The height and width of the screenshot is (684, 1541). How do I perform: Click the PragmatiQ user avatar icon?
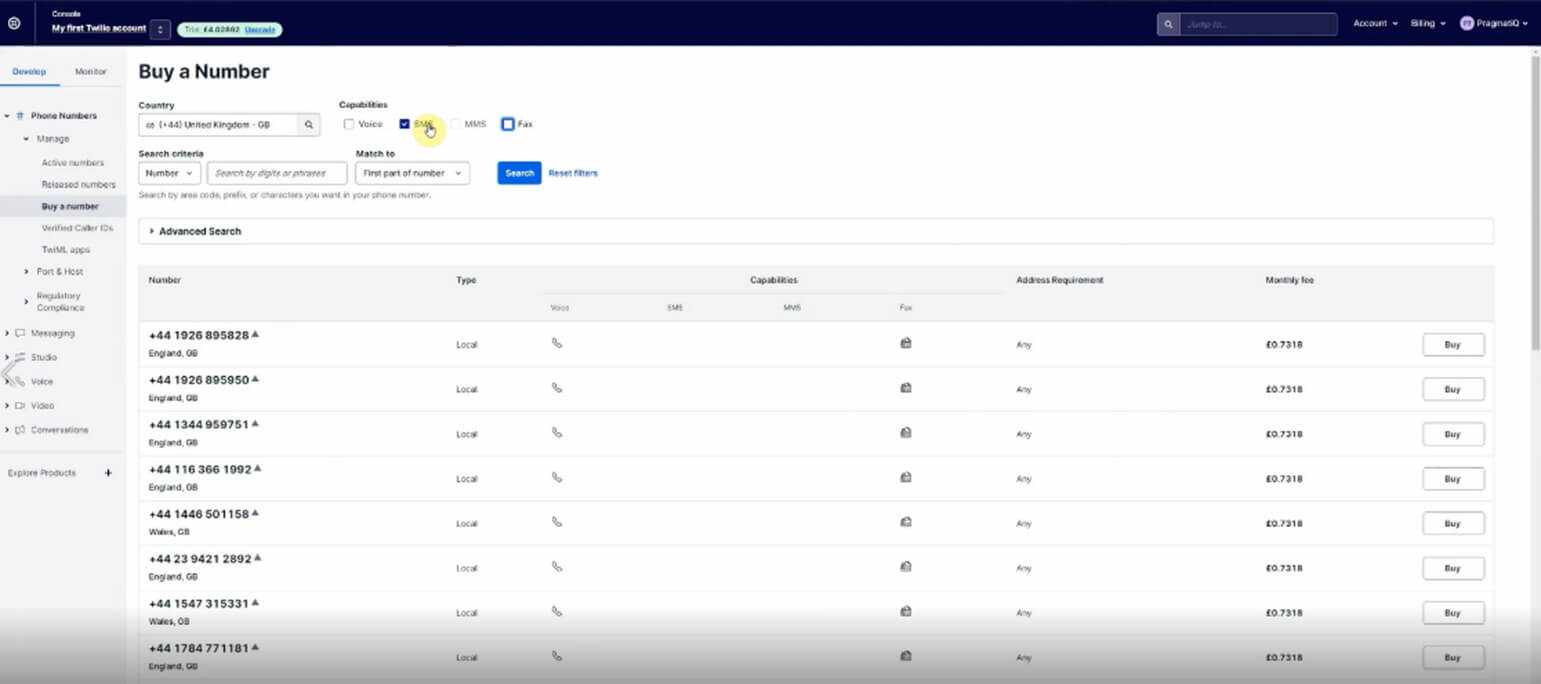tap(1467, 23)
